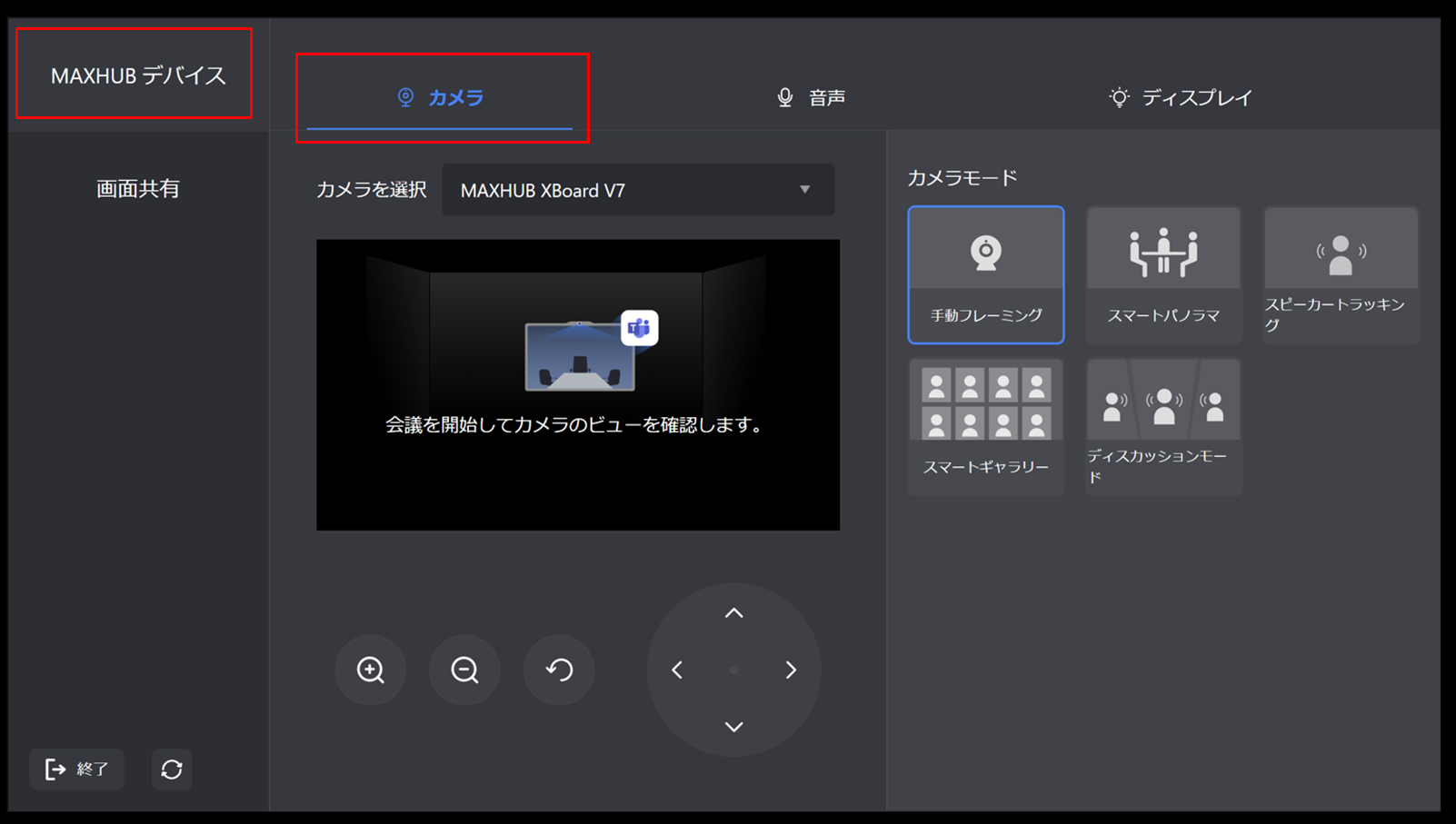Open MAXHUB デバイス in the sidebar
The image size is (1456, 824).
[138, 75]
